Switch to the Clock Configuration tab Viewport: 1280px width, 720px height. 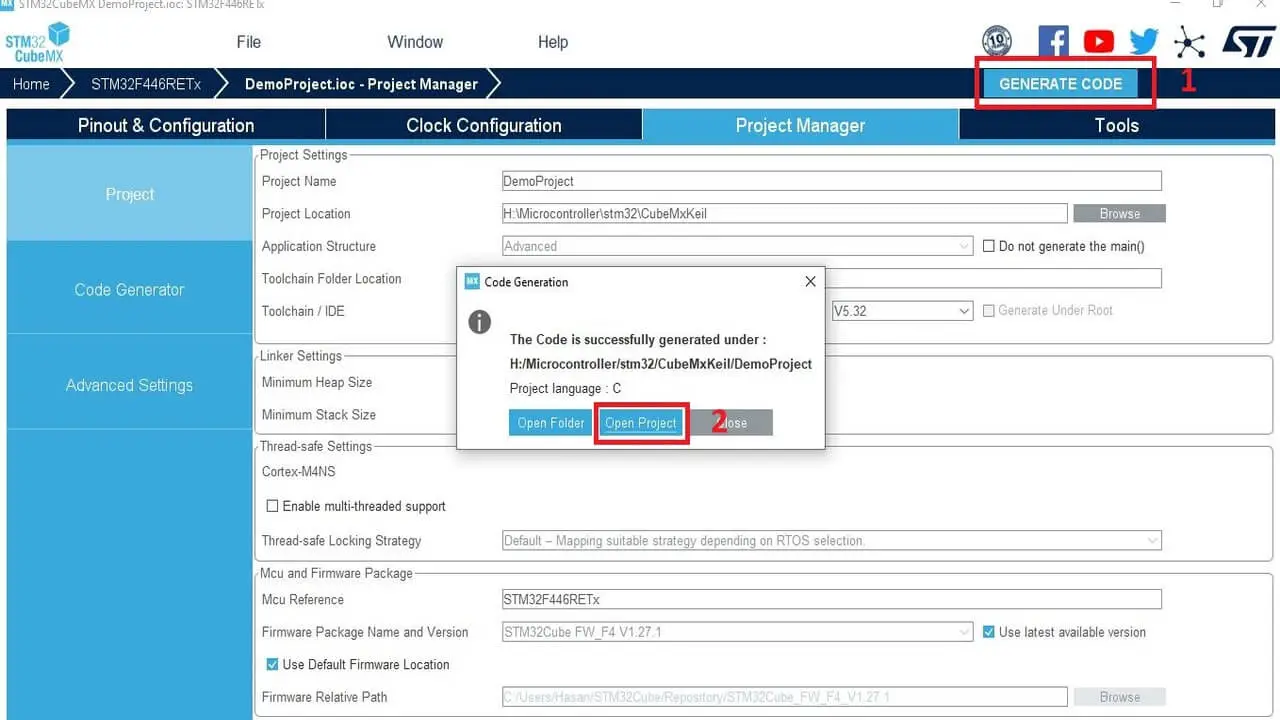pos(483,125)
